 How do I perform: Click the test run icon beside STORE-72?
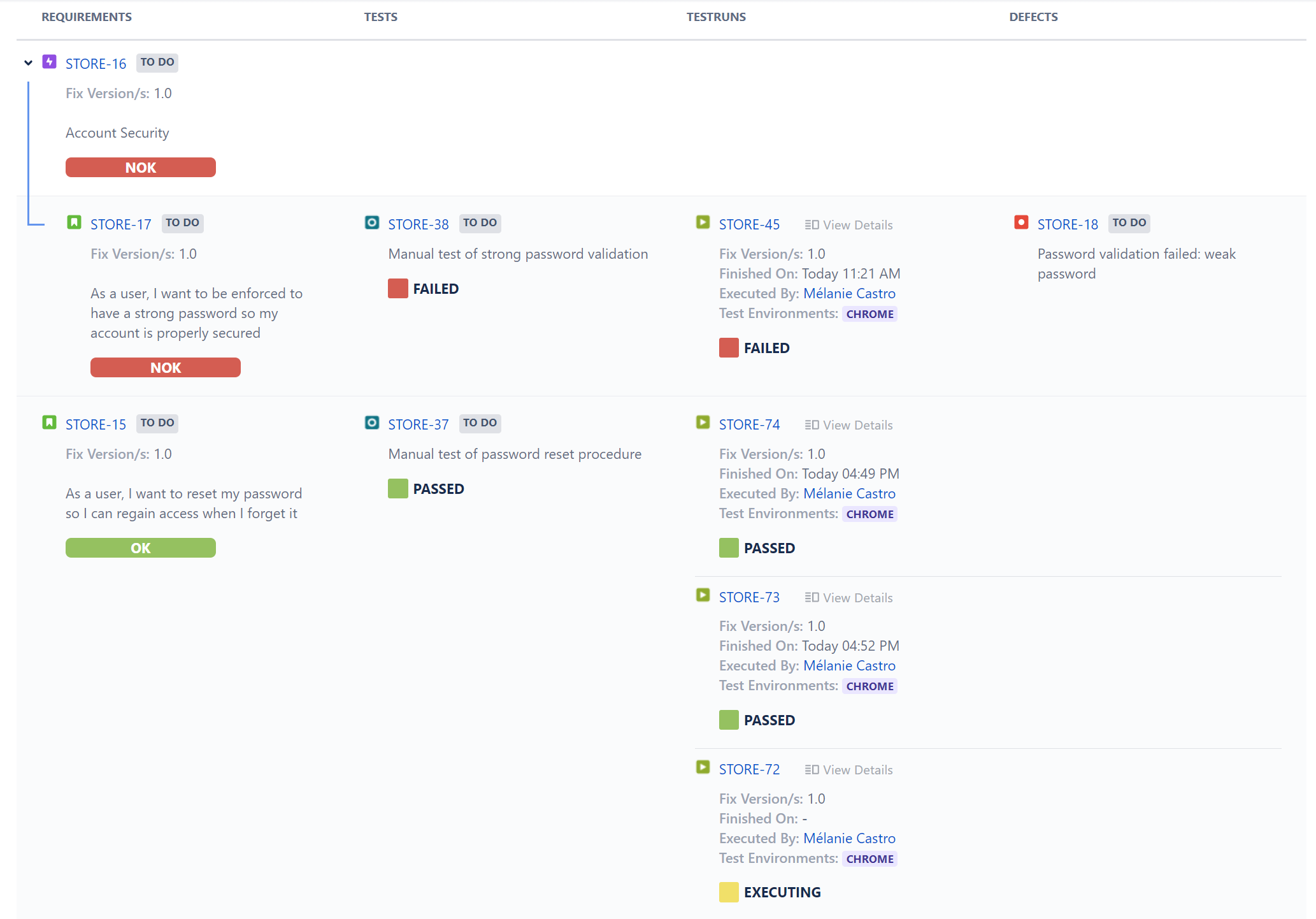click(x=703, y=767)
